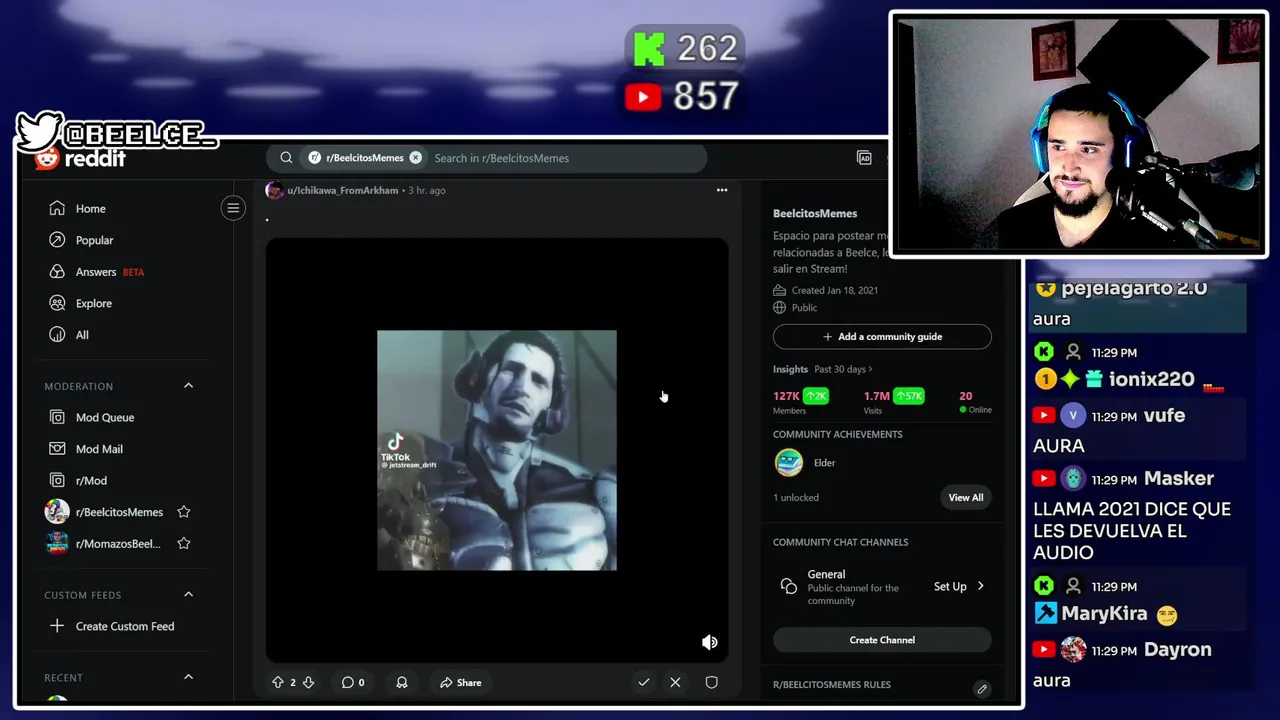Click the Share button

461,682
